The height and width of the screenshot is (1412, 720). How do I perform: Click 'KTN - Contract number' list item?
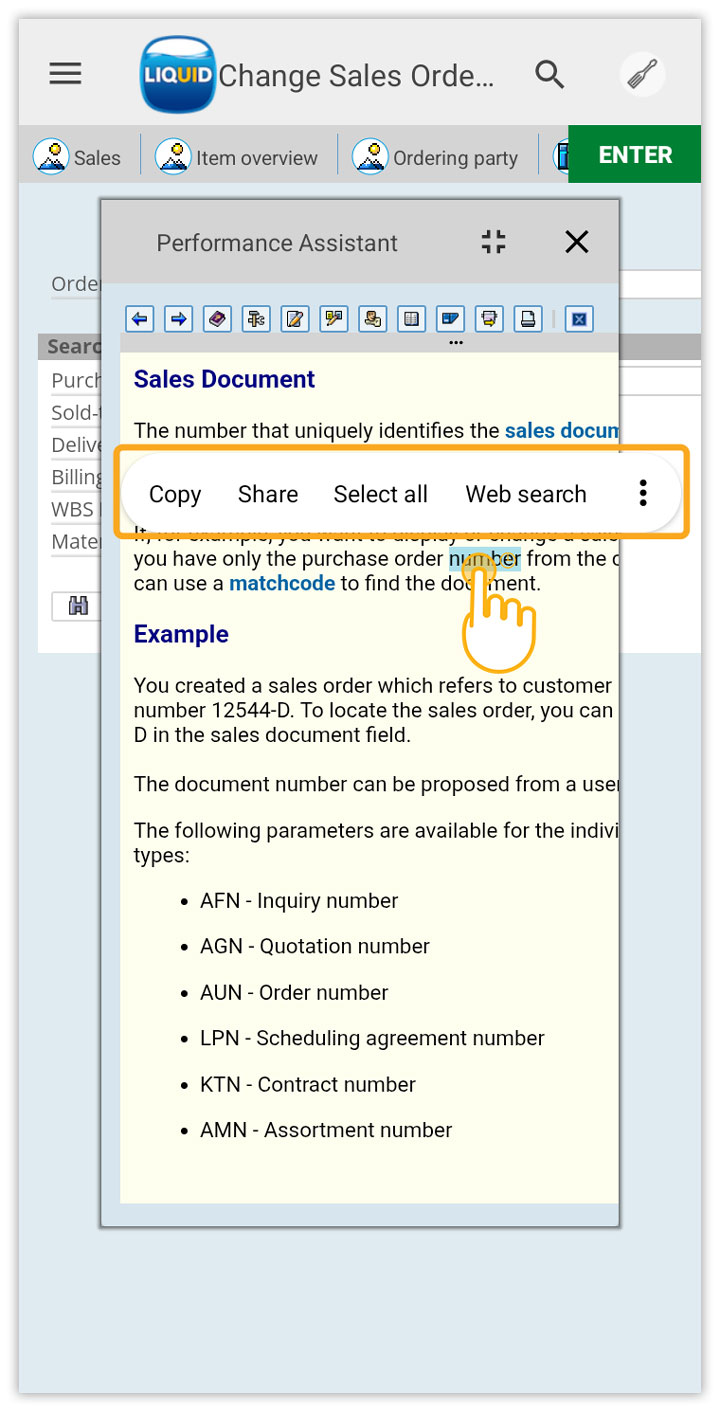click(308, 1085)
